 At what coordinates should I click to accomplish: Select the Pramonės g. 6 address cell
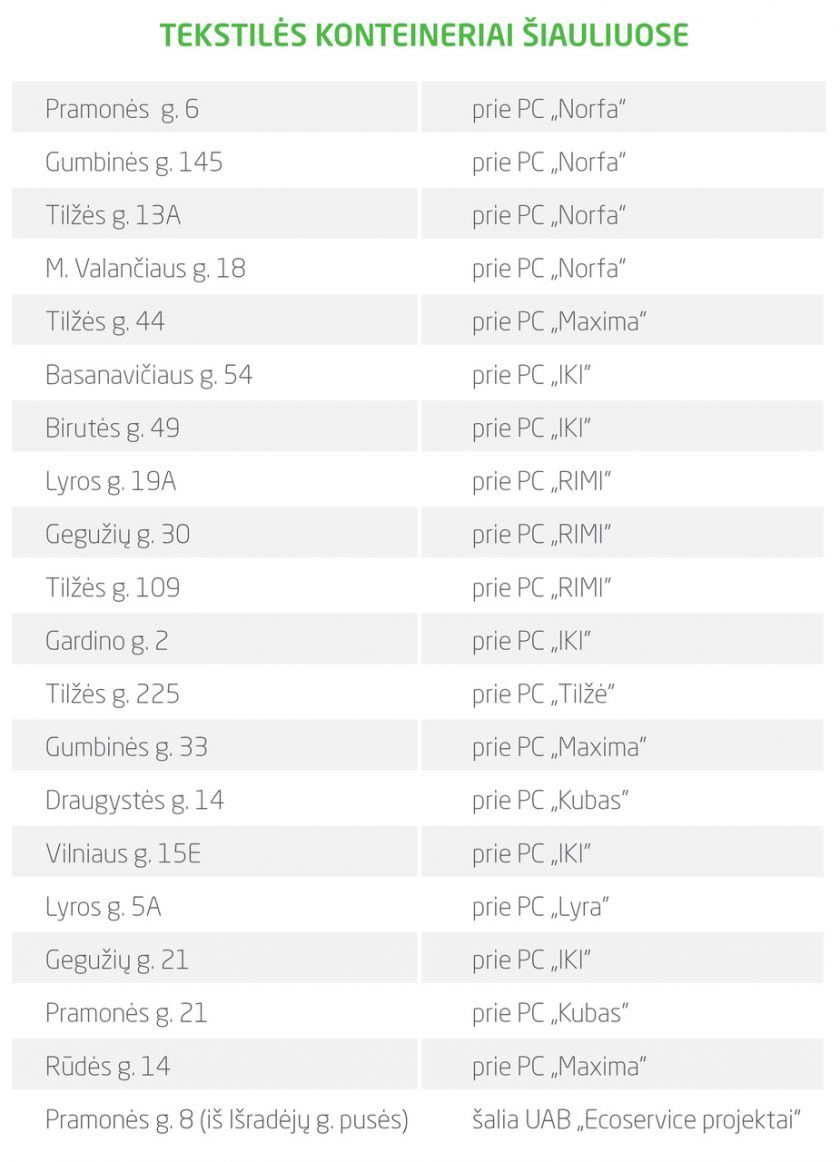[122, 109]
